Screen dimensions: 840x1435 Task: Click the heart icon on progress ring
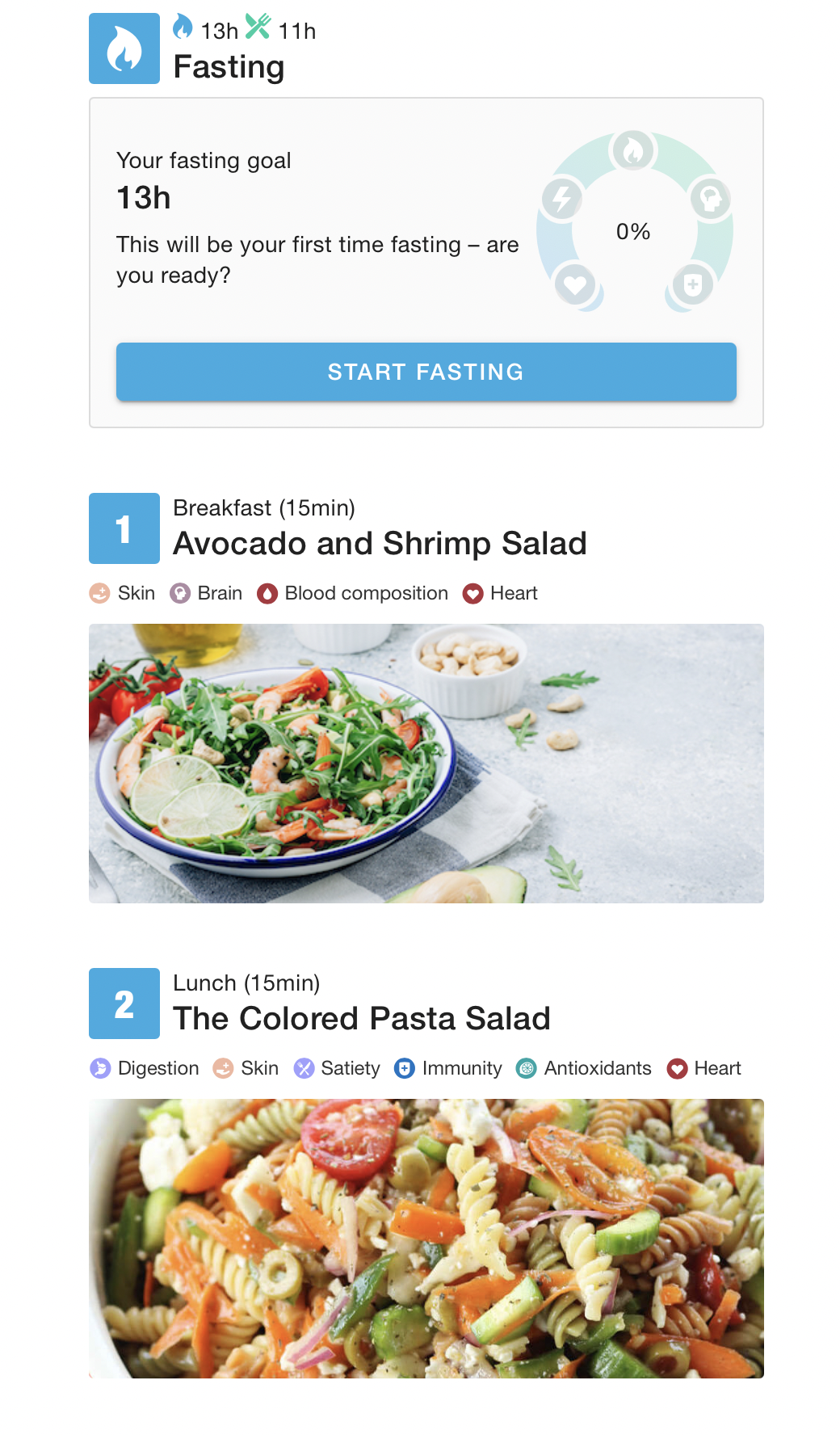[575, 284]
